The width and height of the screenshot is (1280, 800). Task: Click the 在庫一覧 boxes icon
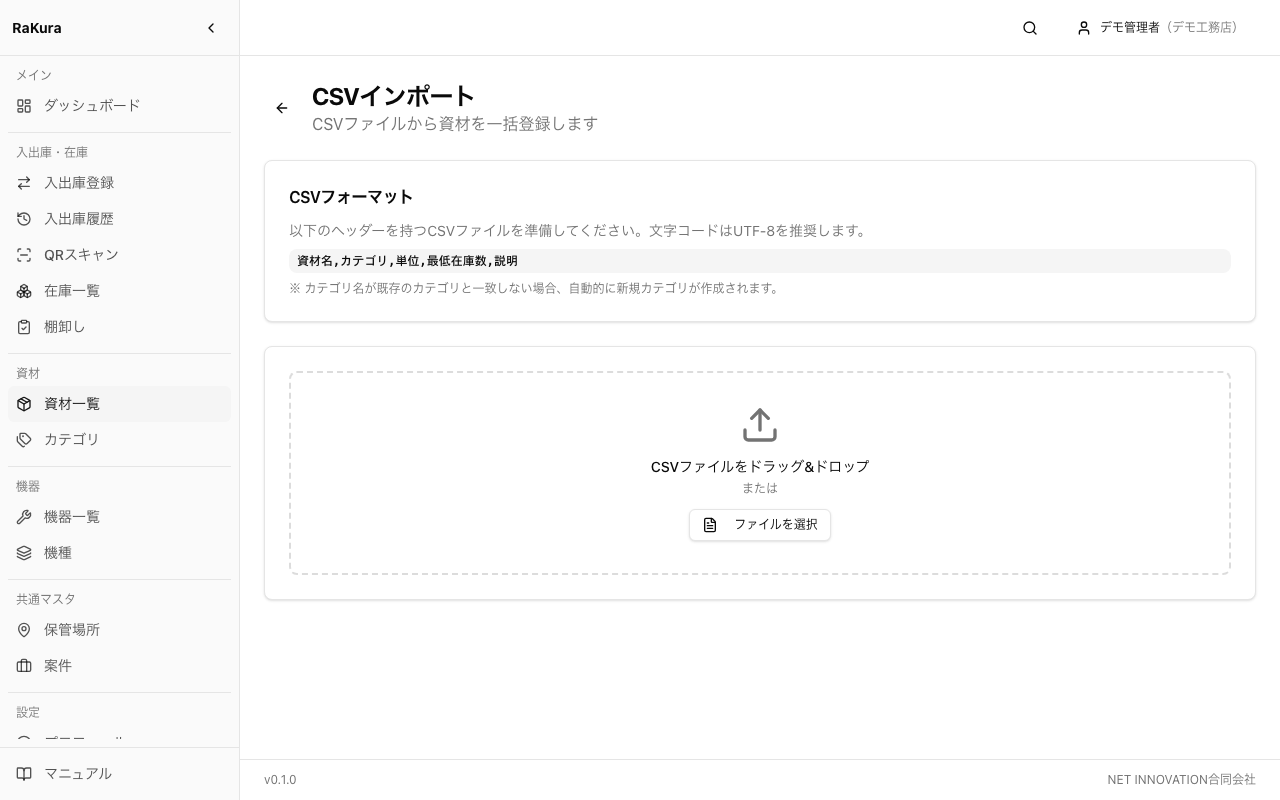(24, 291)
